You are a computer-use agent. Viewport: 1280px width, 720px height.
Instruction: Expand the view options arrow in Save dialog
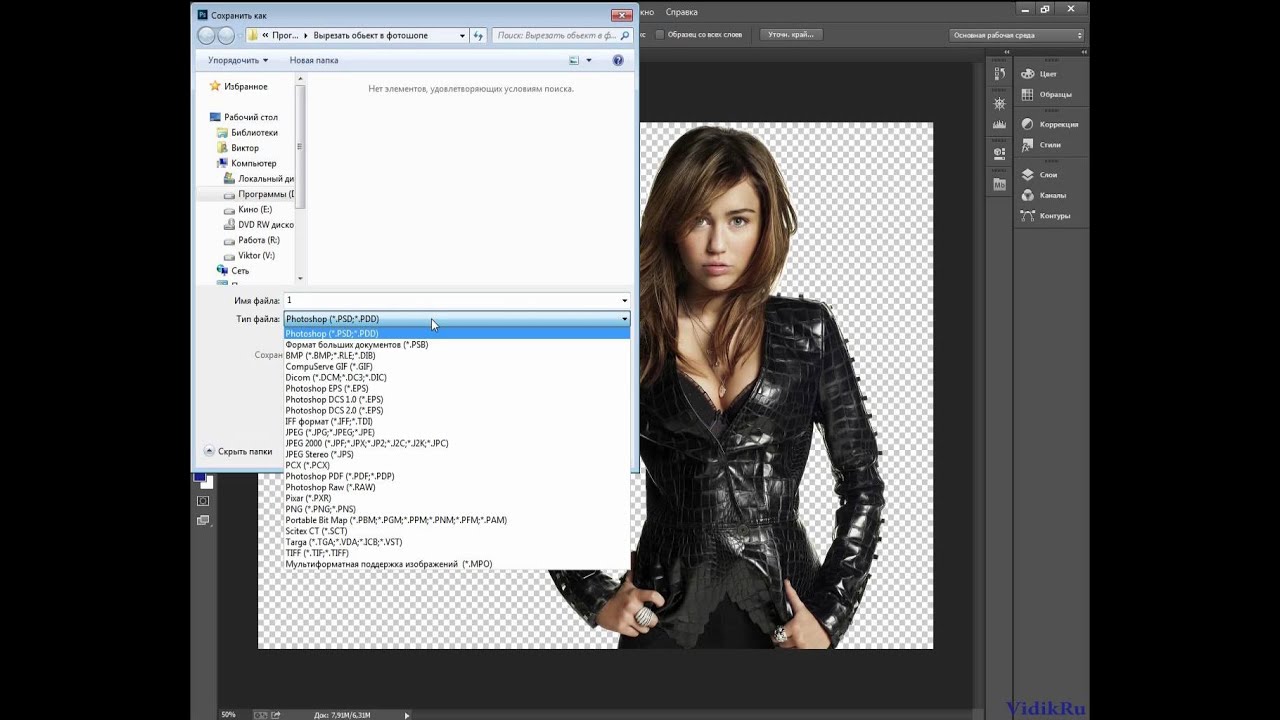tap(589, 60)
